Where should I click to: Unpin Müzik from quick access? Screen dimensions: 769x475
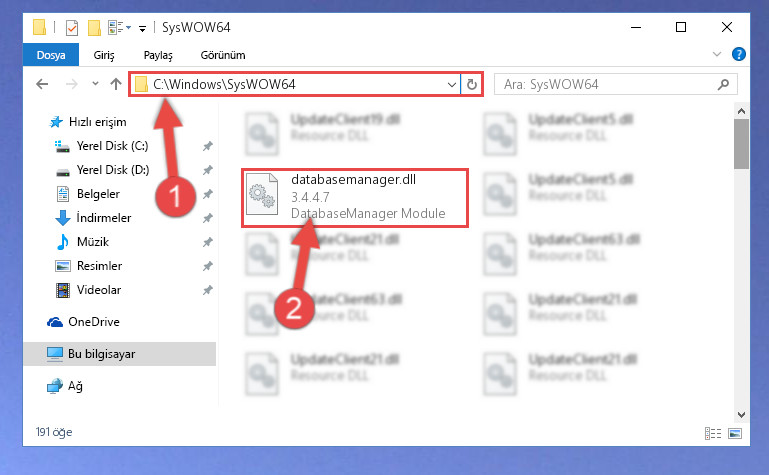[208, 242]
